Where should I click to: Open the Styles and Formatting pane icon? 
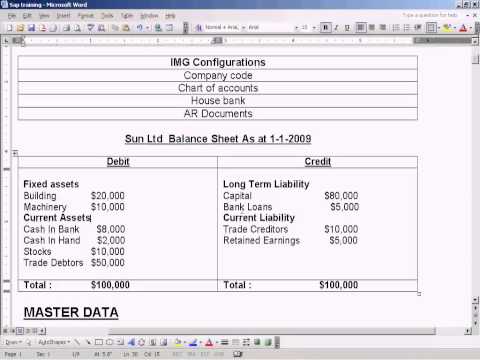click(199, 28)
